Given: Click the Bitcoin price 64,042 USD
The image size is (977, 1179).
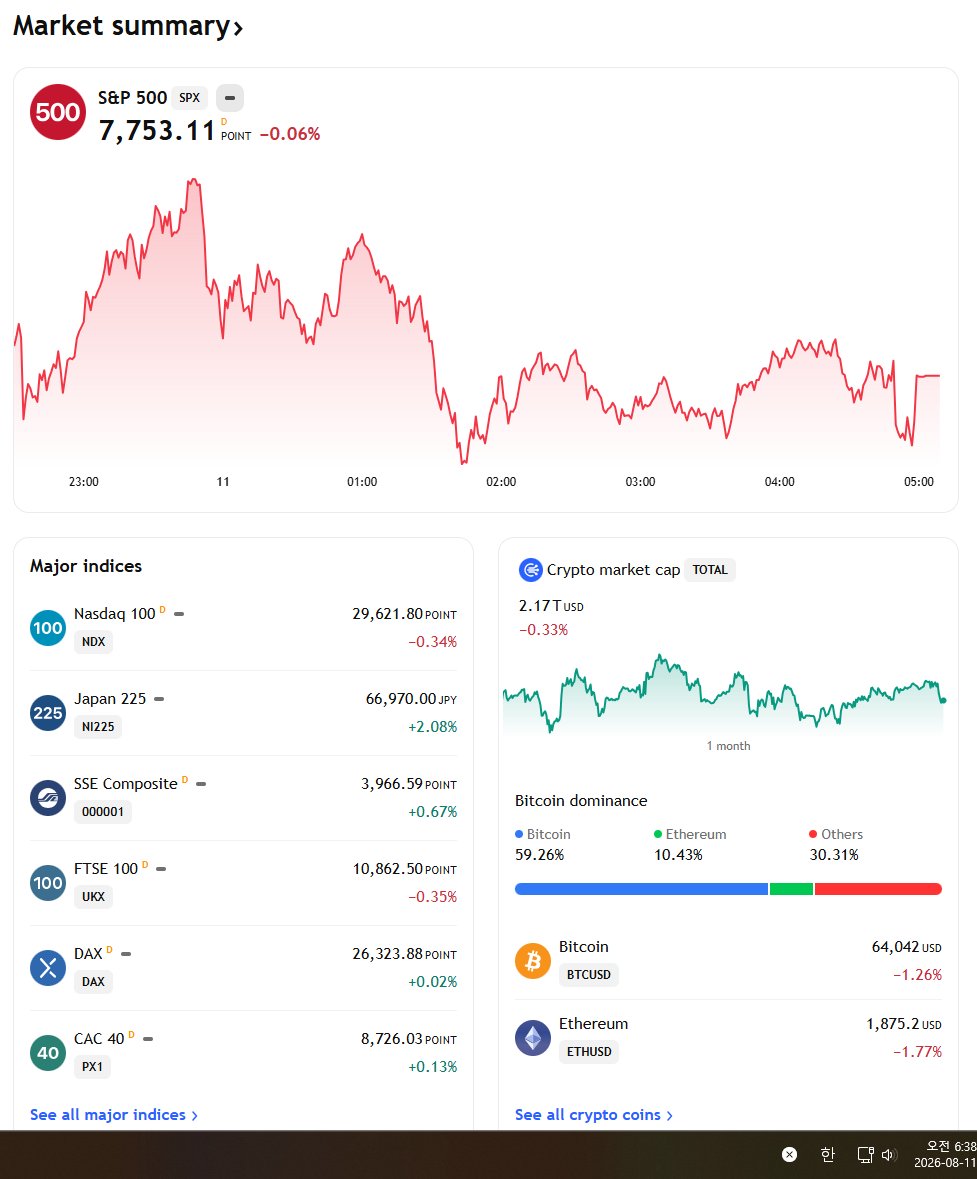Looking at the screenshot, I should pyautogui.click(x=906, y=947).
